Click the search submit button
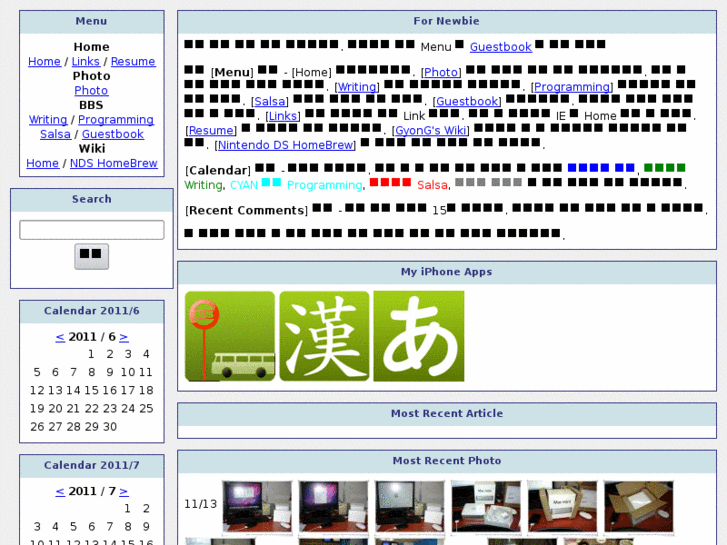Image resolution: width=727 pixels, height=545 pixels. [x=92, y=256]
